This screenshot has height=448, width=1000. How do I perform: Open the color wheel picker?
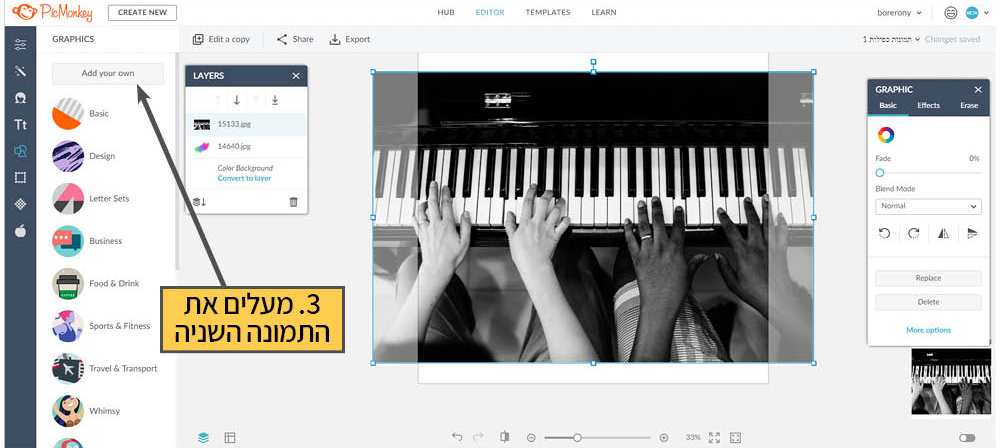(x=885, y=134)
